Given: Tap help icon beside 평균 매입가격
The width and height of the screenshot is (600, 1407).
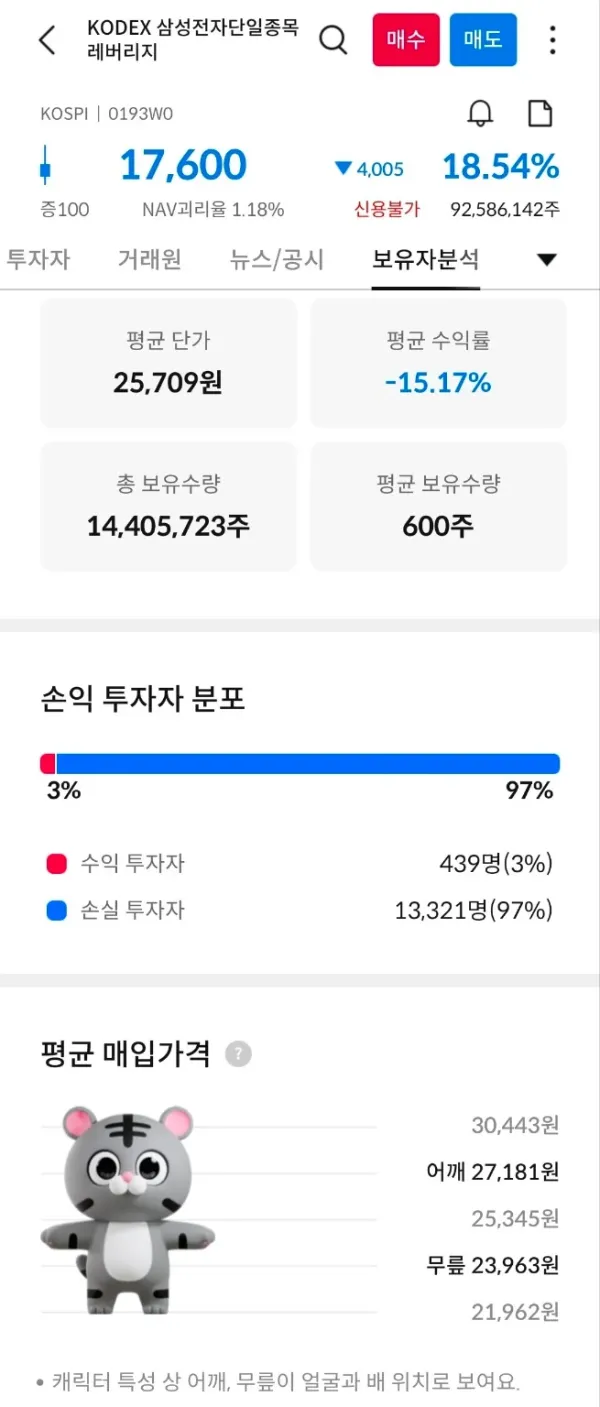Looking at the screenshot, I should [x=238, y=1054].
